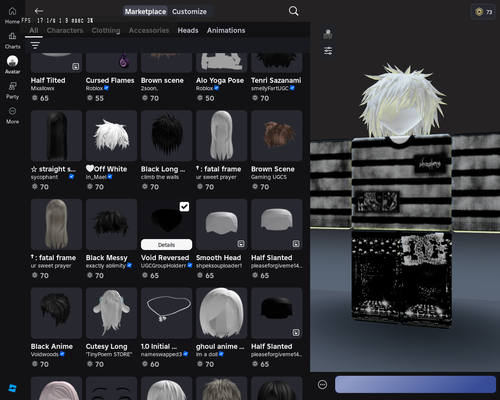Click the wide blue button below avatar
The image size is (500, 400).
pyautogui.click(x=415, y=385)
